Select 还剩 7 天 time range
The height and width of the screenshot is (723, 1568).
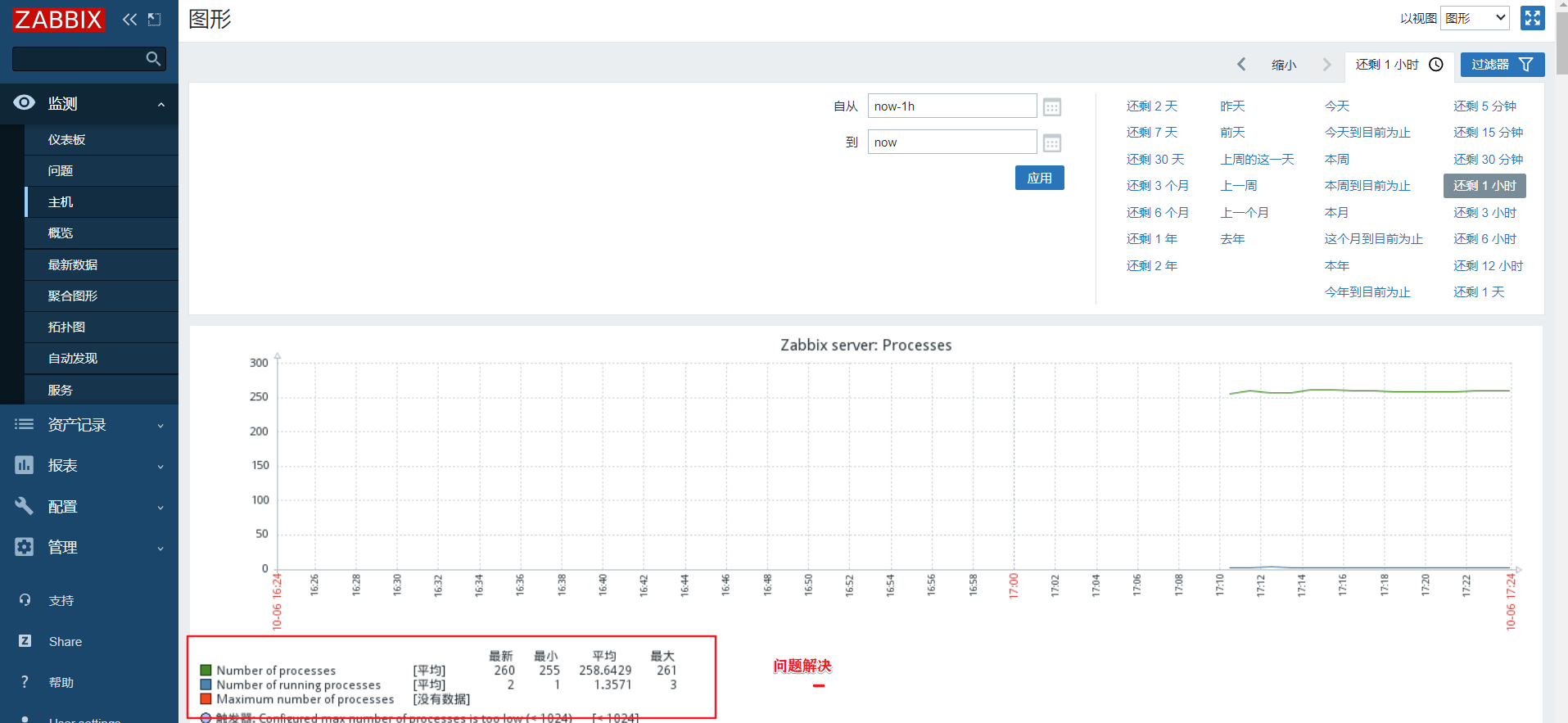(x=1151, y=133)
